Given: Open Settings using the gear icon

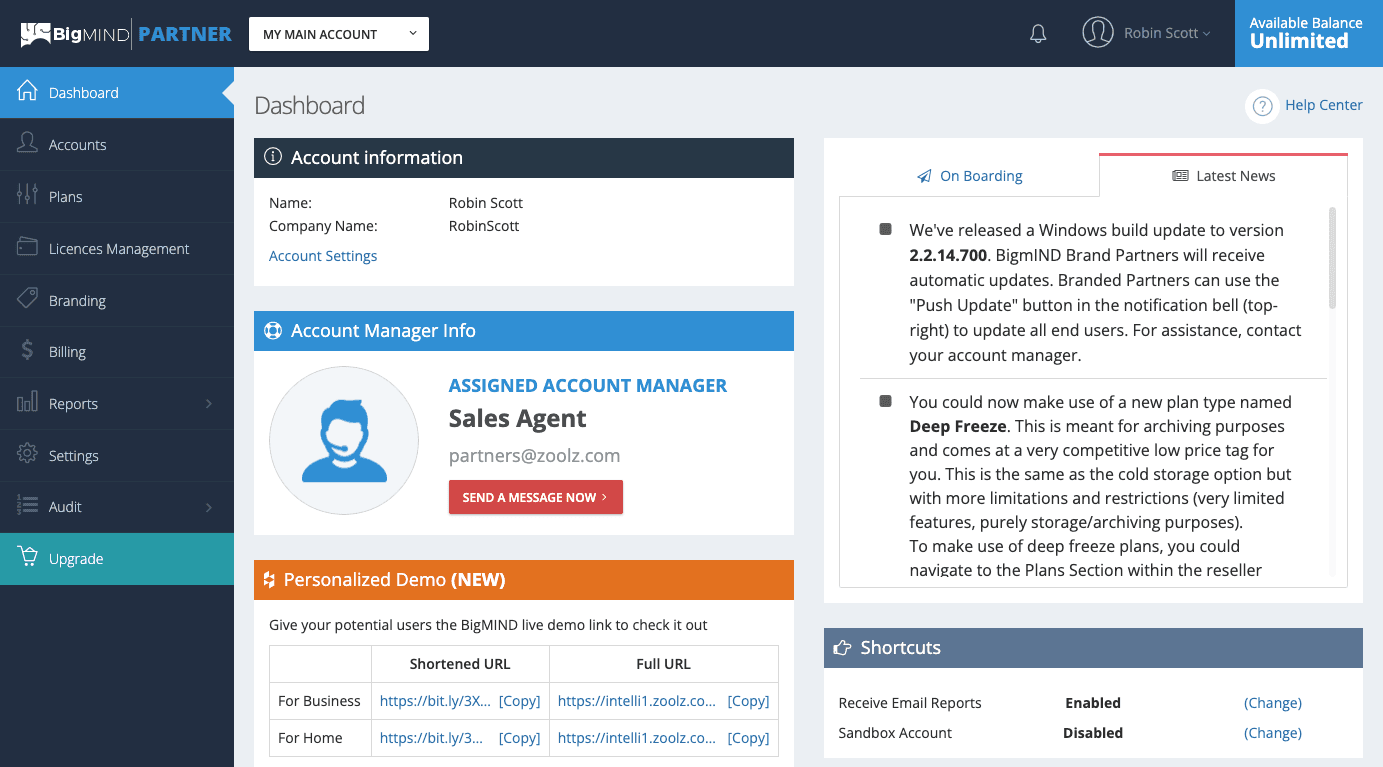Looking at the screenshot, I should pos(27,455).
